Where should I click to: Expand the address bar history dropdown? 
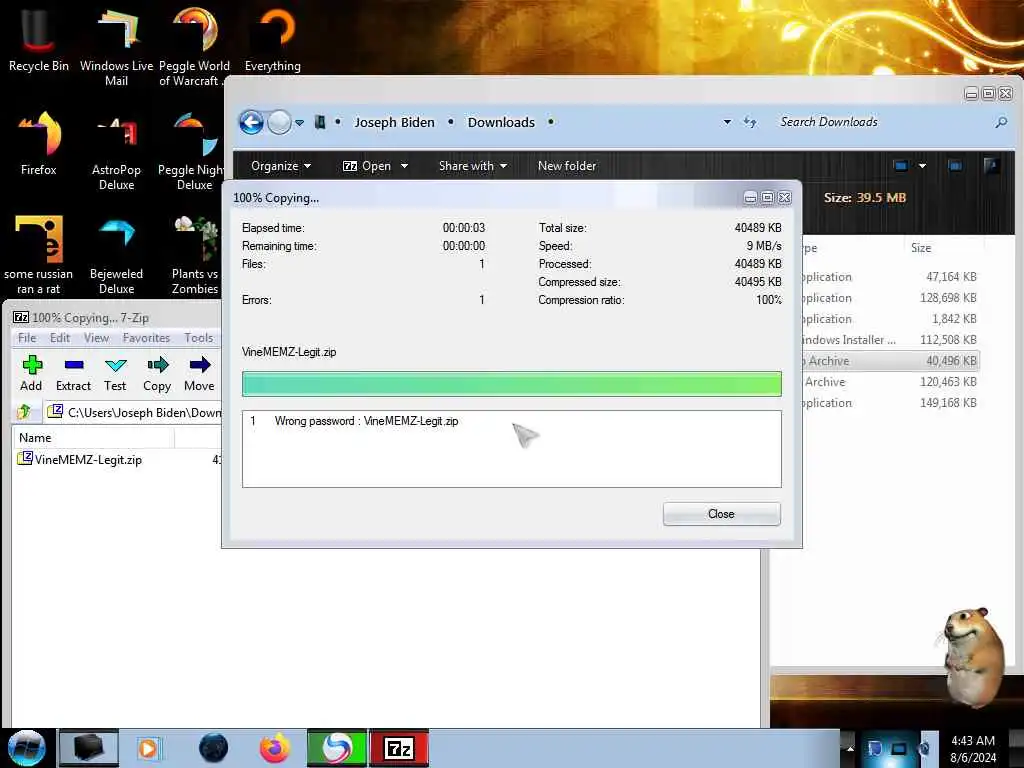tap(727, 122)
